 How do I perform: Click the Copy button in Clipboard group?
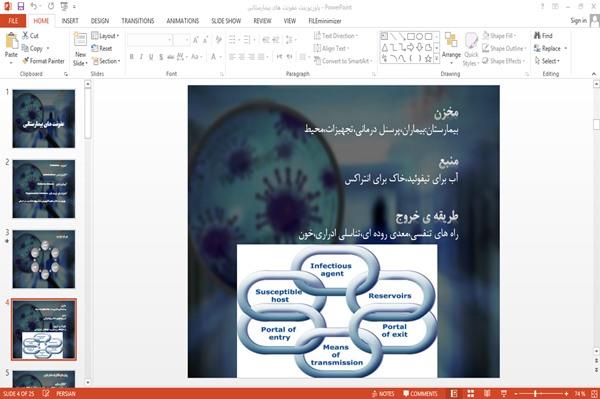pos(32,48)
